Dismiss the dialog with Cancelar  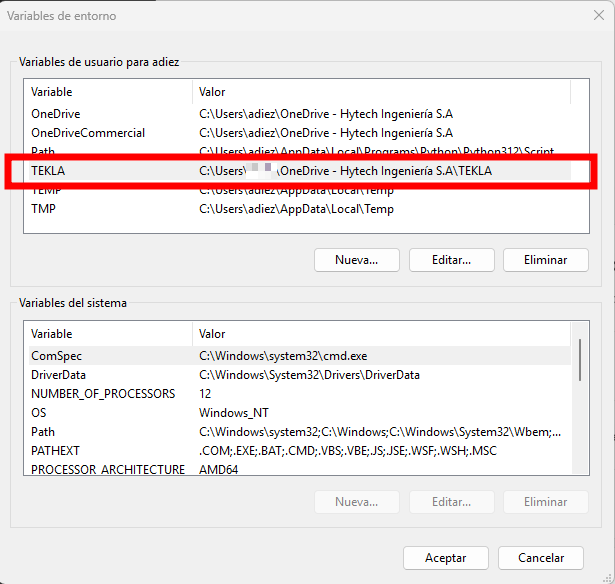pos(541,558)
